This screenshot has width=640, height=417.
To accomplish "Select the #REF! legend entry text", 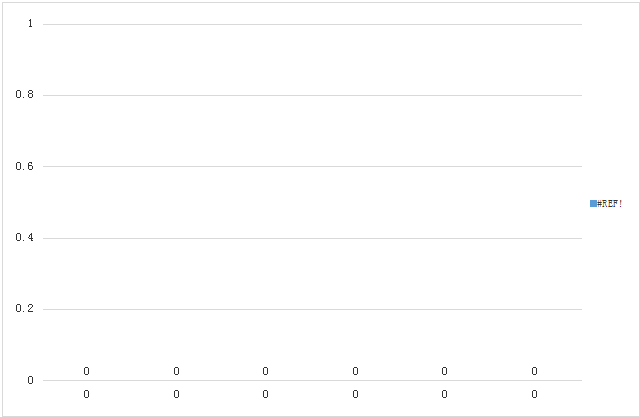I will [x=610, y=204].
